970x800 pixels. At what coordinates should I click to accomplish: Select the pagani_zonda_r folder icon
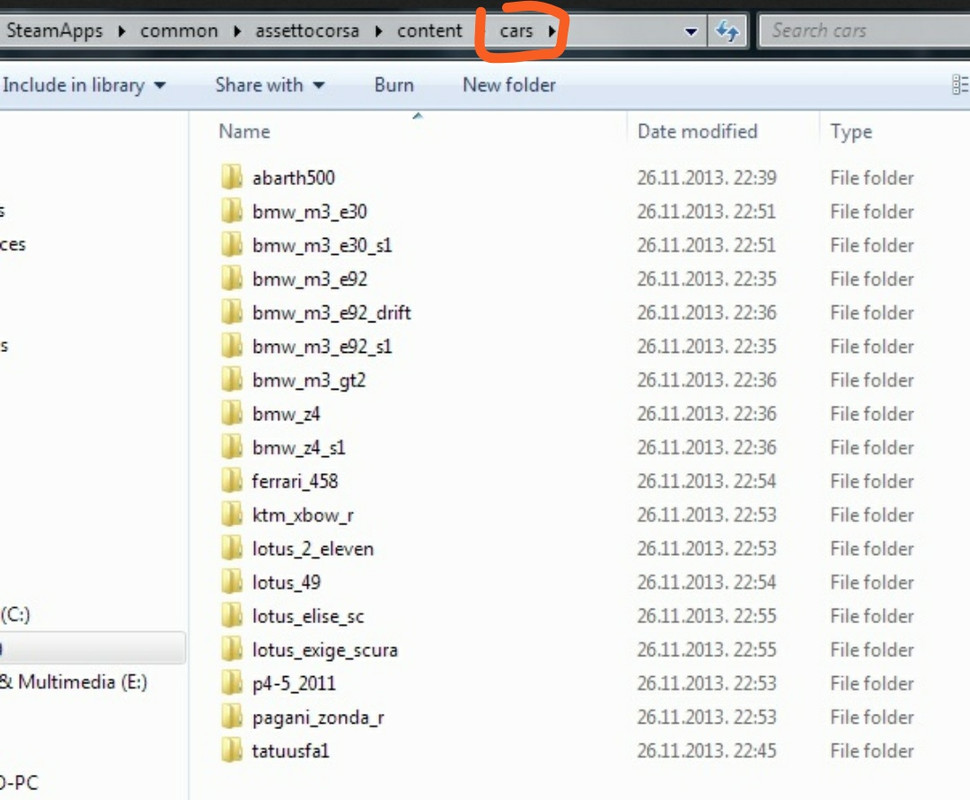tap(231, 717)
